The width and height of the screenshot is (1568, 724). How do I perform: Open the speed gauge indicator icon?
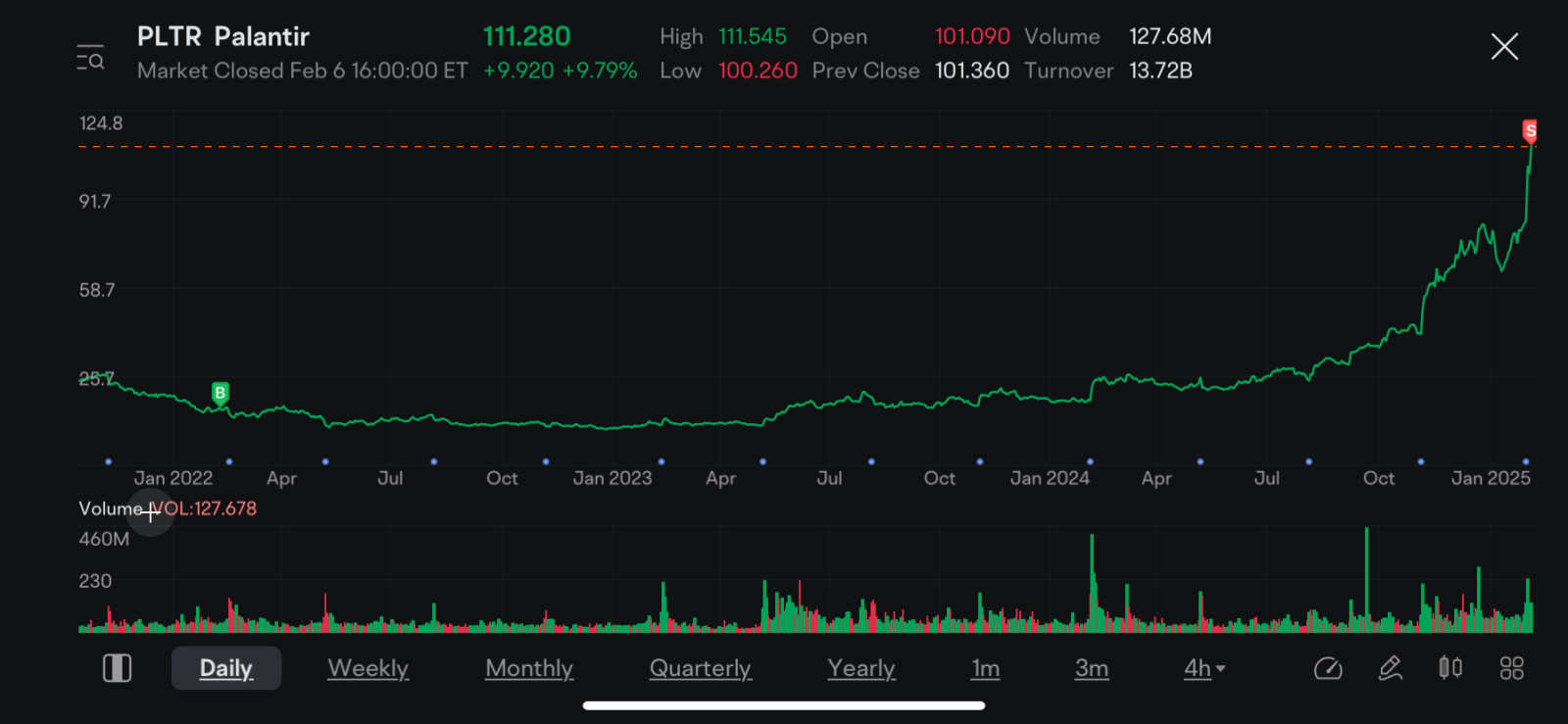point(1328,668)
